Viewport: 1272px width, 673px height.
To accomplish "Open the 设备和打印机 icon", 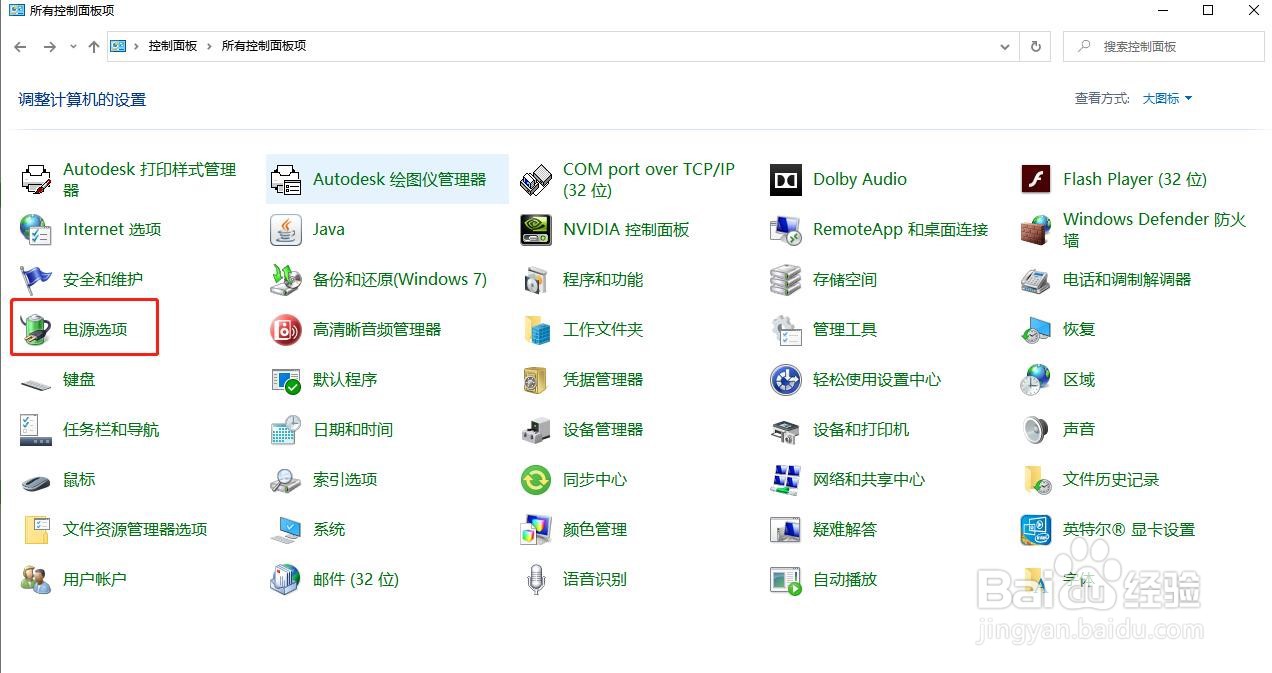I will pos(786,430).
